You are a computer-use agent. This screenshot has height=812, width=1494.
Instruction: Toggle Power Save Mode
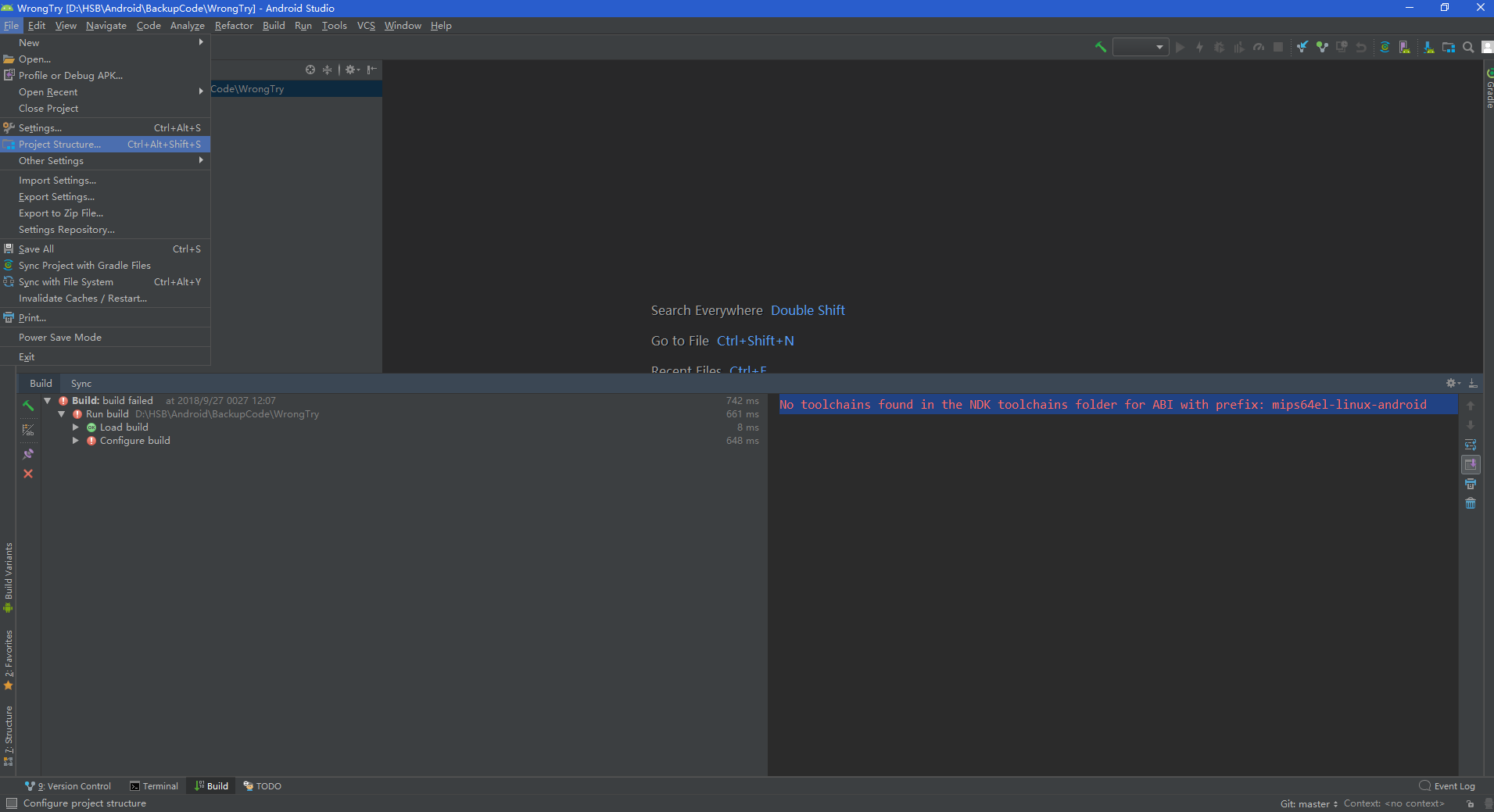coord(106,338)
